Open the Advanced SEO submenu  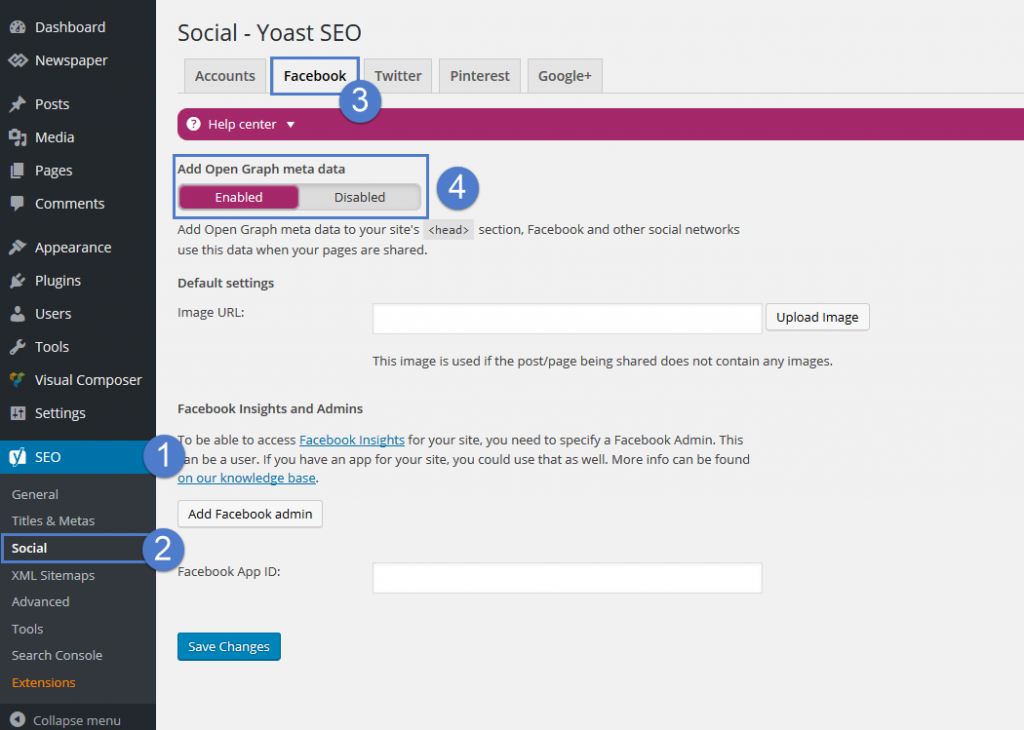(x=40, y=602)
